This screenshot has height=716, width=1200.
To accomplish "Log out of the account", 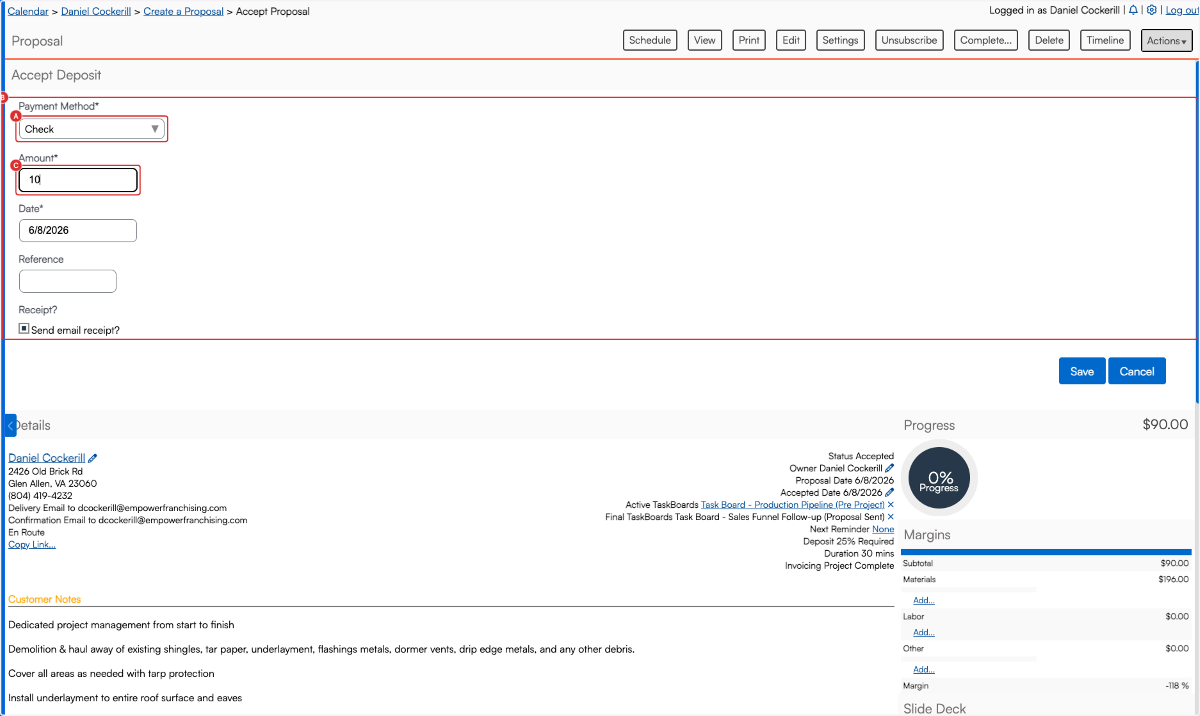I will coord(1181,10).
